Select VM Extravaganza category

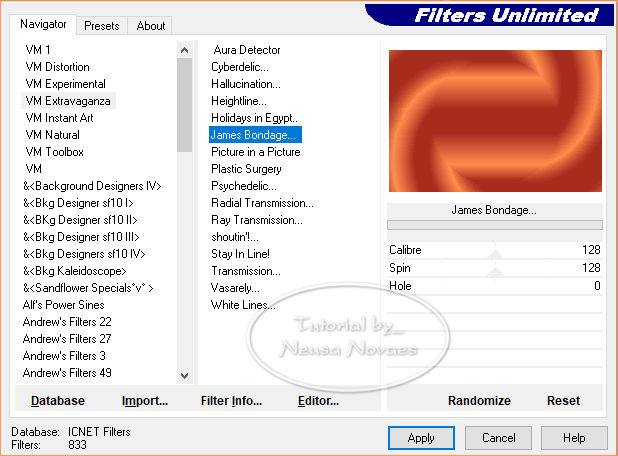(68, 101)
